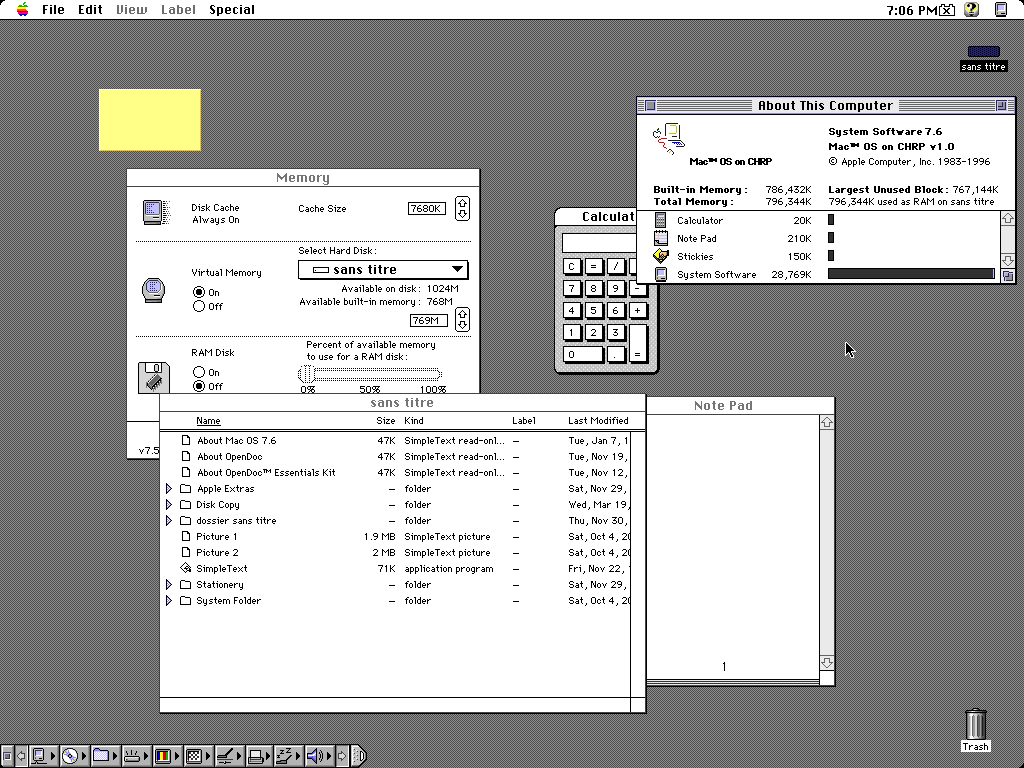The height and width of the screenshot is (768, 1024).
Task: Open the help question mark menu icon
Action: click(971, 10)
